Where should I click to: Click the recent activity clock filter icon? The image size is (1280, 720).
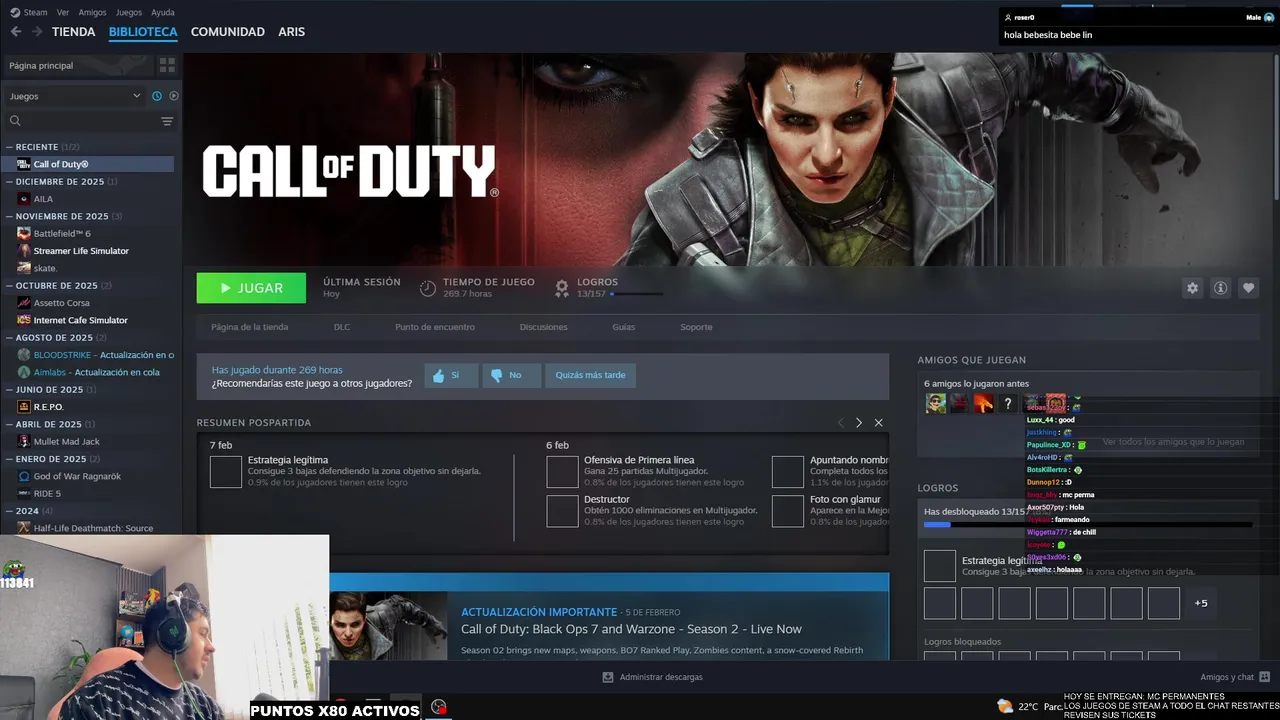coord(157,96)
